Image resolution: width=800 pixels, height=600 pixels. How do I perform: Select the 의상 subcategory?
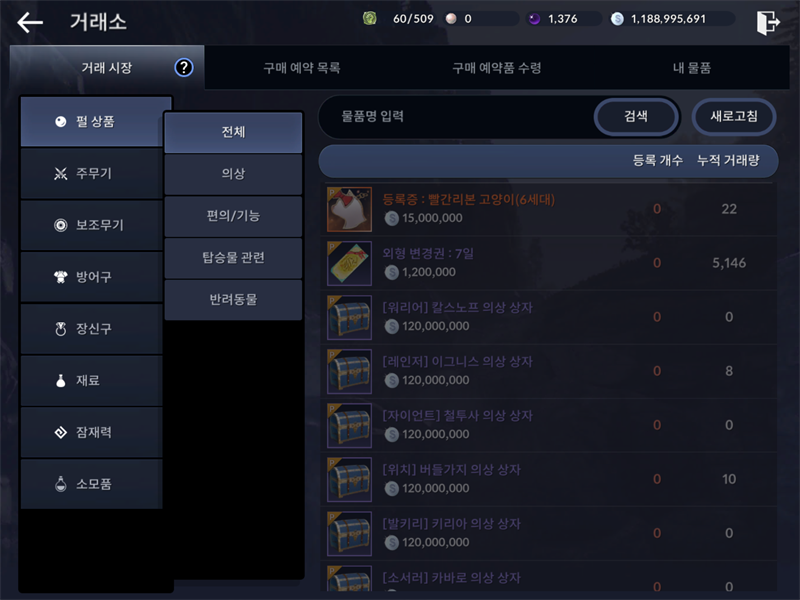point(233,174)
